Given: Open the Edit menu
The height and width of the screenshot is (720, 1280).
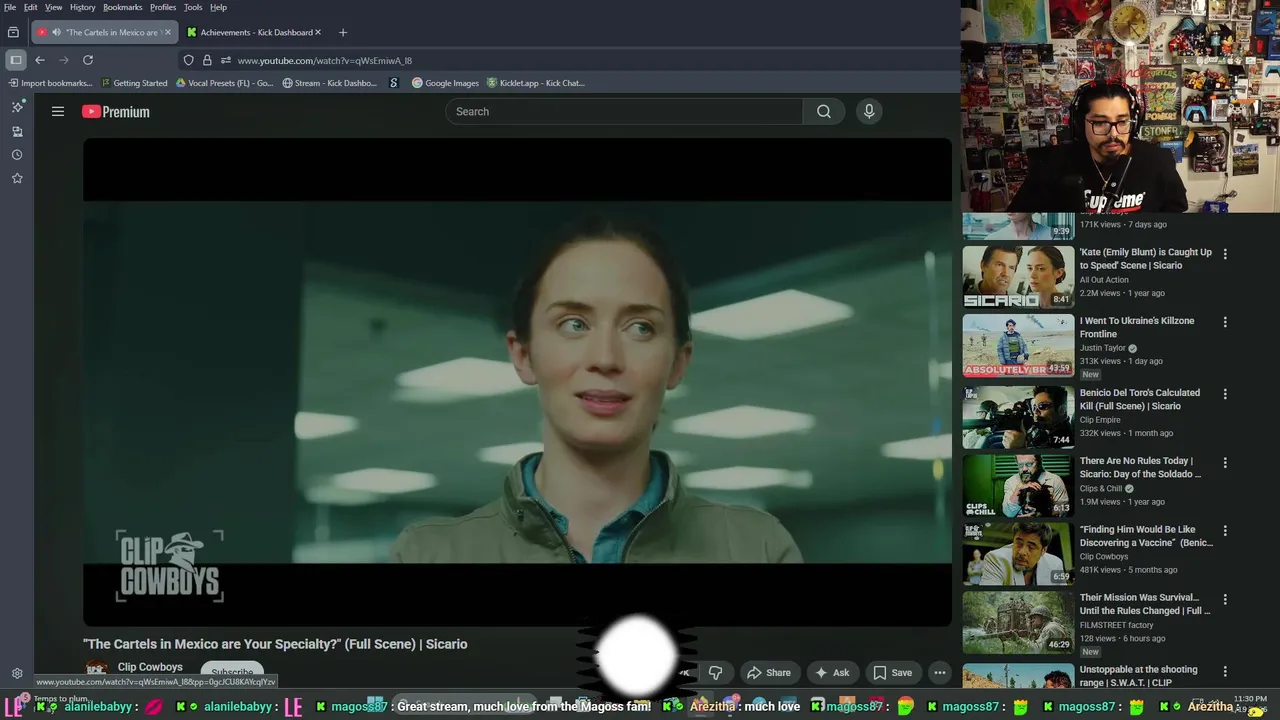Looking at the screenshot, I should click(x=31, y=7).
